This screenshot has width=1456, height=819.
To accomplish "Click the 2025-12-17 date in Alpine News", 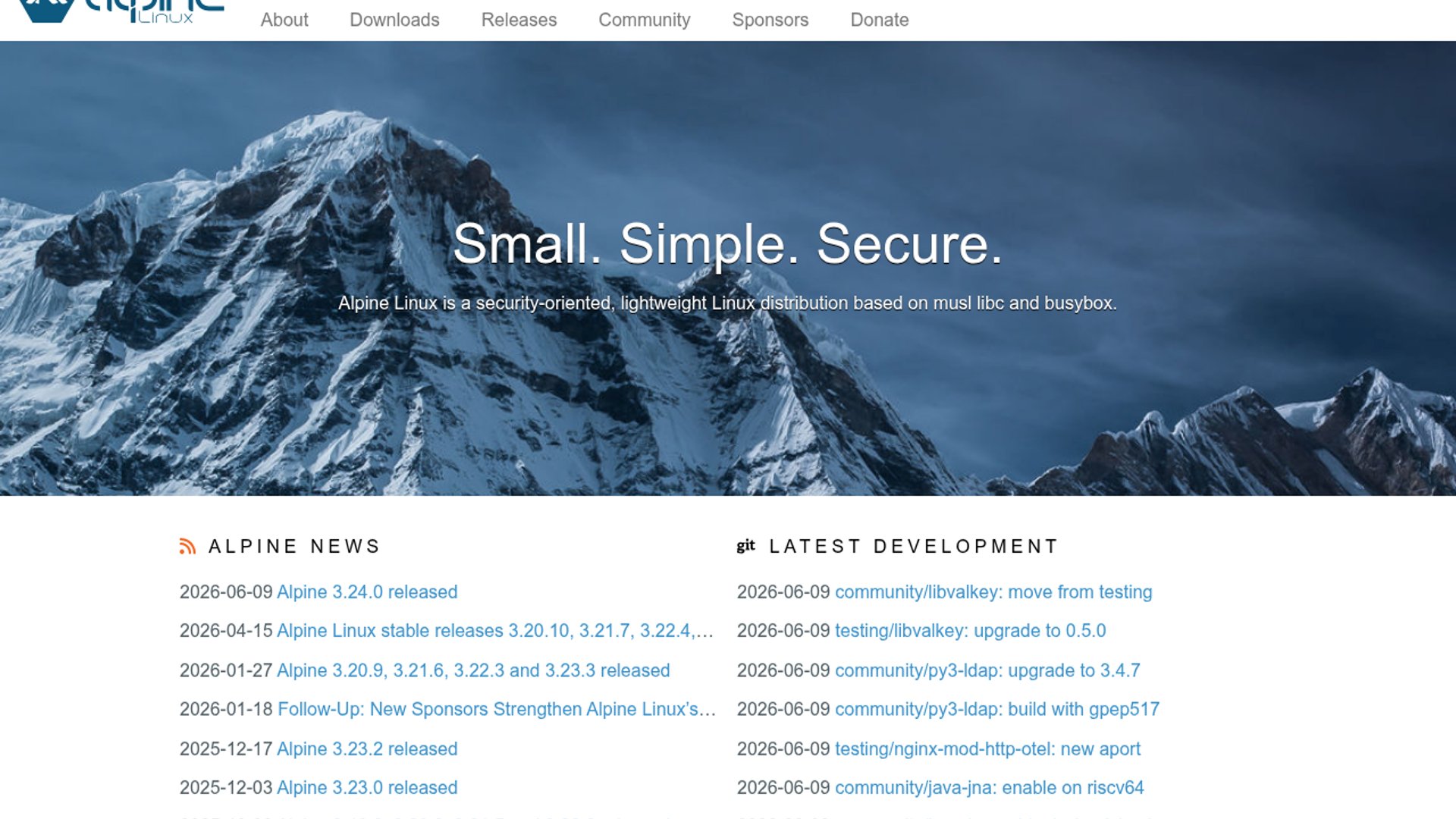I will [x=226, y=748].
